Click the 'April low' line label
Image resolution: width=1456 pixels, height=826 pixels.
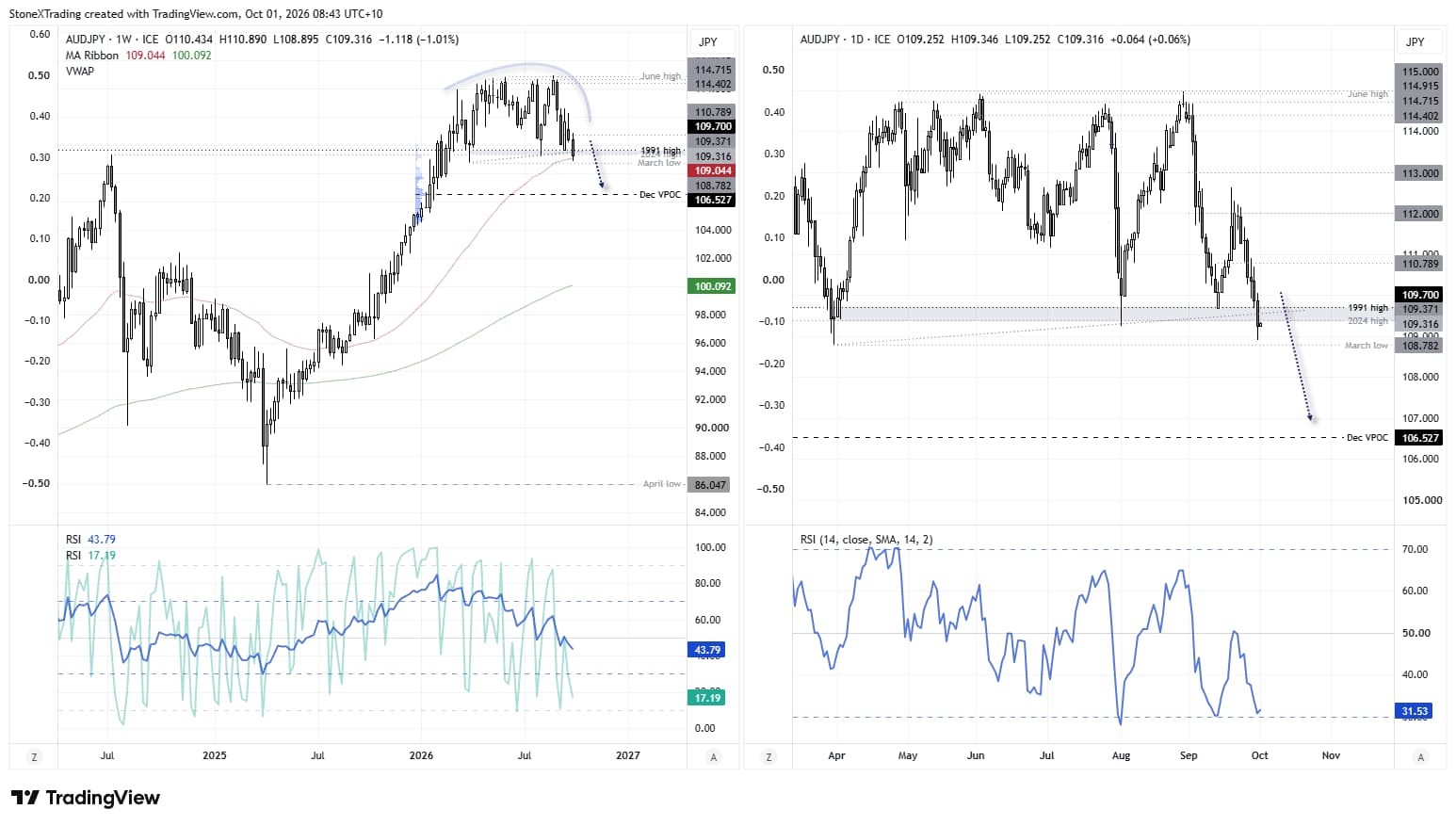[x=662, y=484]
